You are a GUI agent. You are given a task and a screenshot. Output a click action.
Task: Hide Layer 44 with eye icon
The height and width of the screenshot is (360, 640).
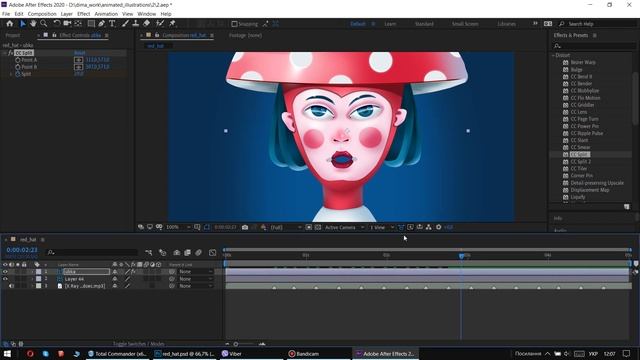(5, 279)
